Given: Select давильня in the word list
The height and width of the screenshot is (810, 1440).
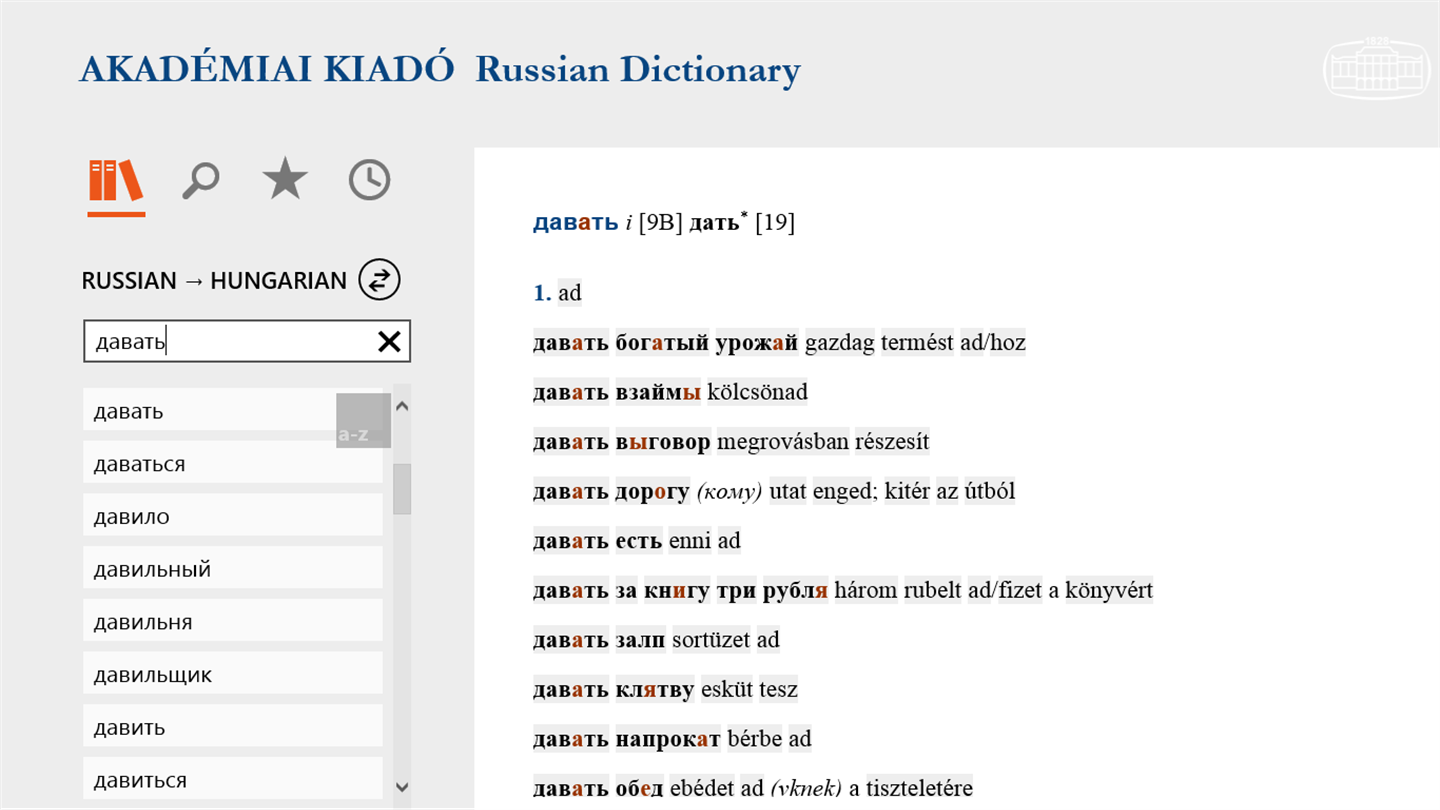Looking at the screenshot, I should pos(233,622).
